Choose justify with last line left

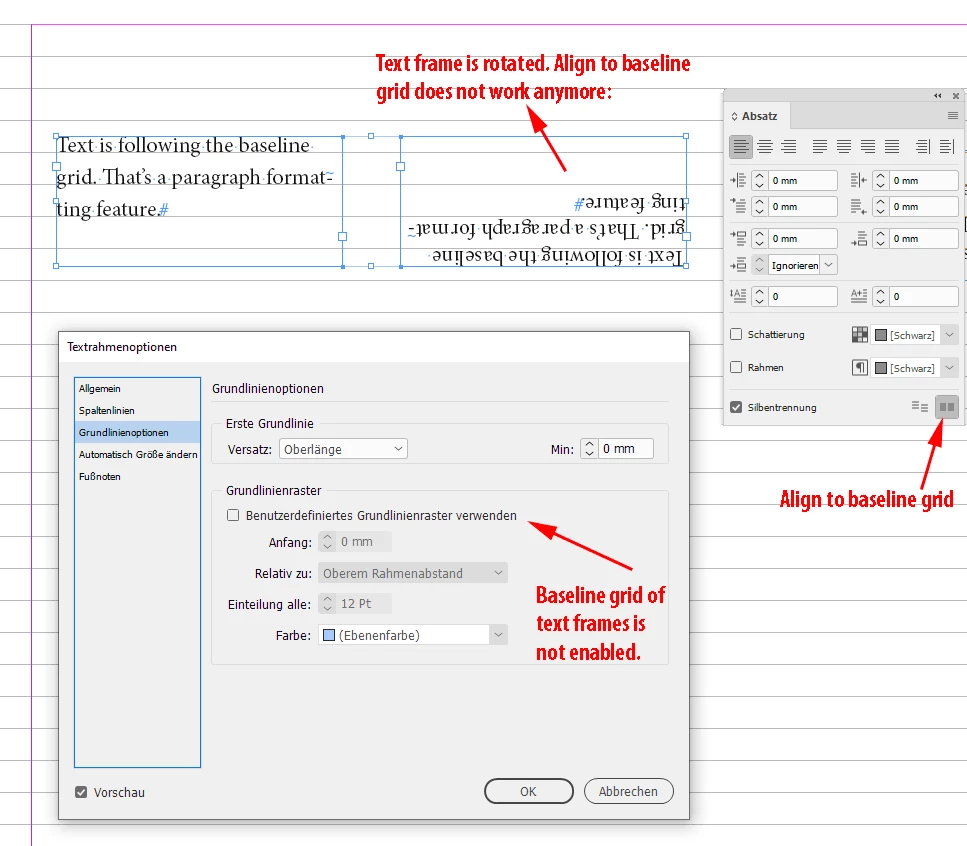(x=820, y=147)
